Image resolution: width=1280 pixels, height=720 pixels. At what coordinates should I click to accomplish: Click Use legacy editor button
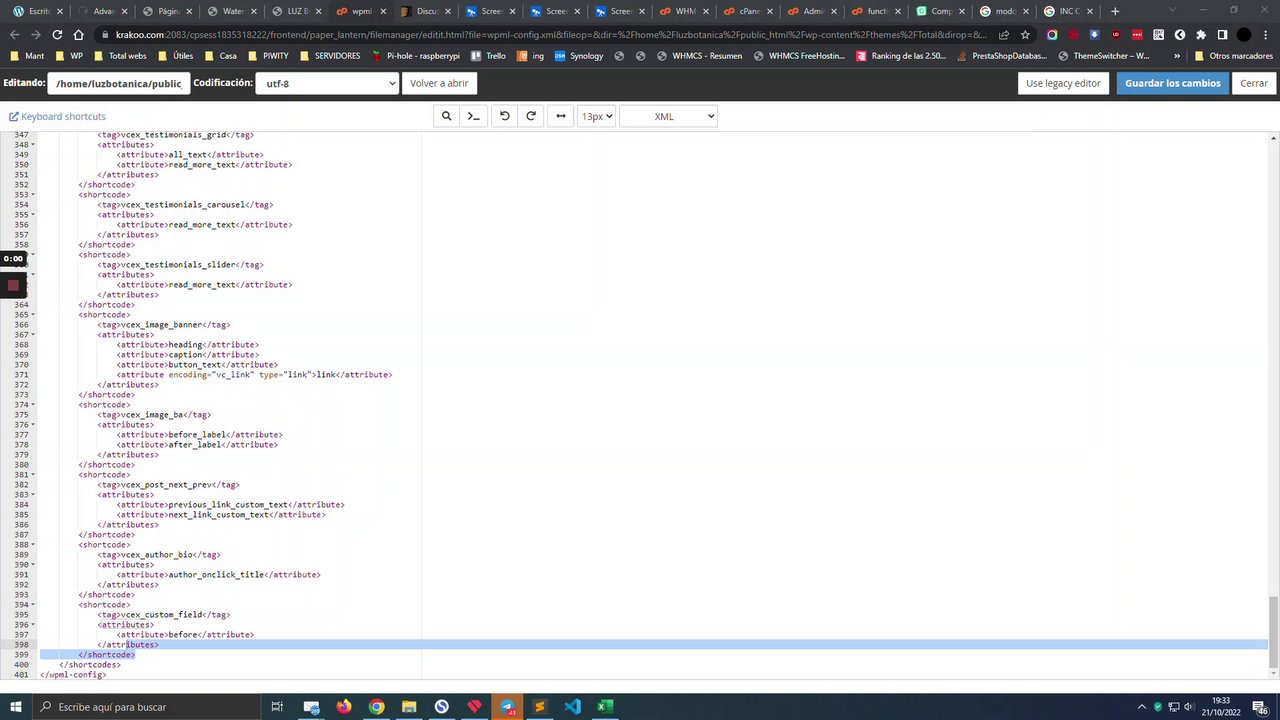tap(1063, 83)
